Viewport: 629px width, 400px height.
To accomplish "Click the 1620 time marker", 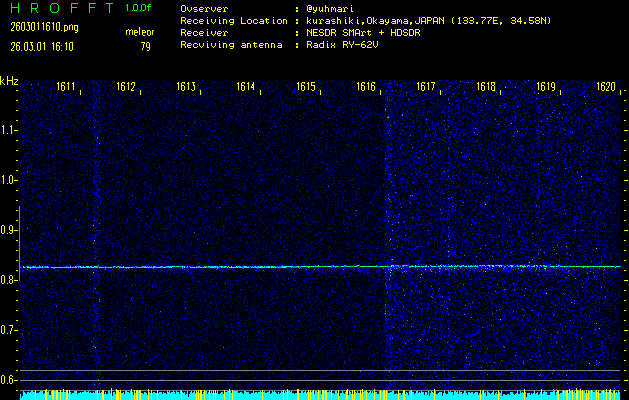I will coord(606,88).
